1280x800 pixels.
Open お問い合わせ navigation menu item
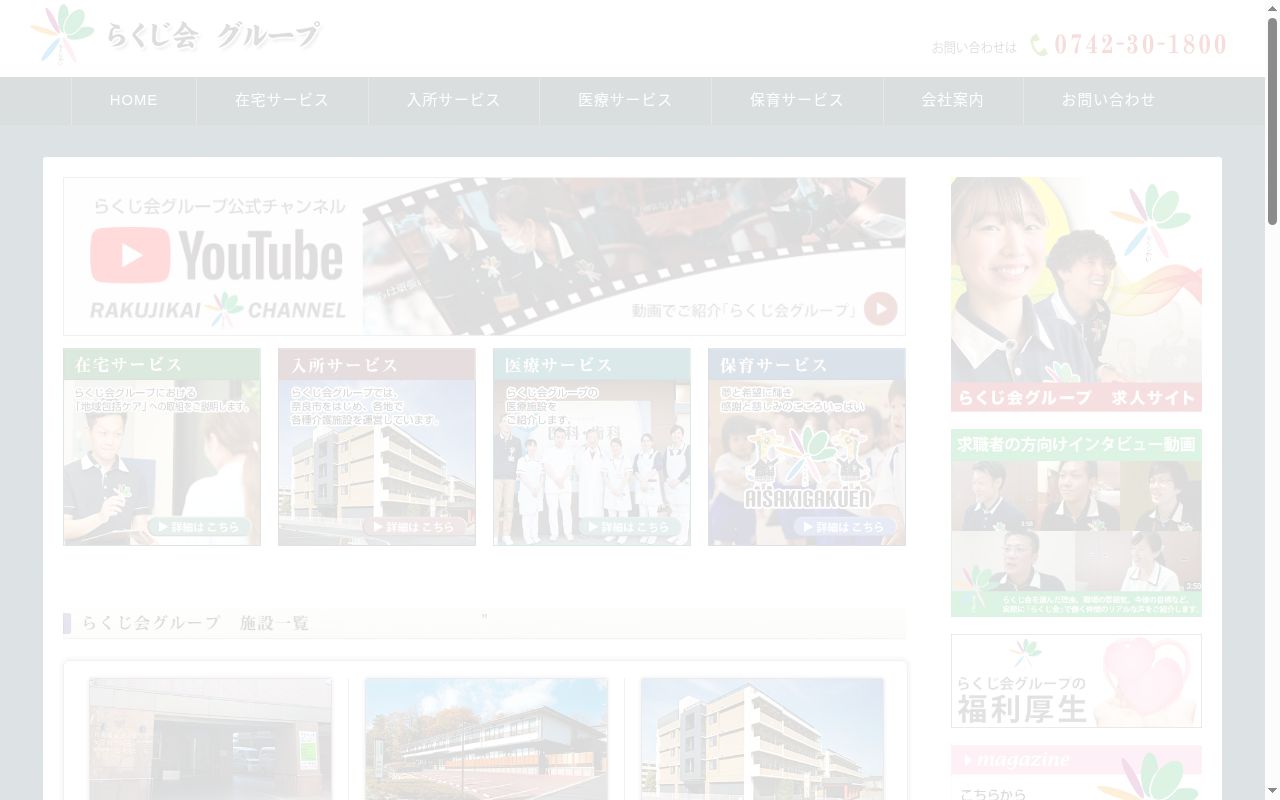click(x=1109, y=100)
